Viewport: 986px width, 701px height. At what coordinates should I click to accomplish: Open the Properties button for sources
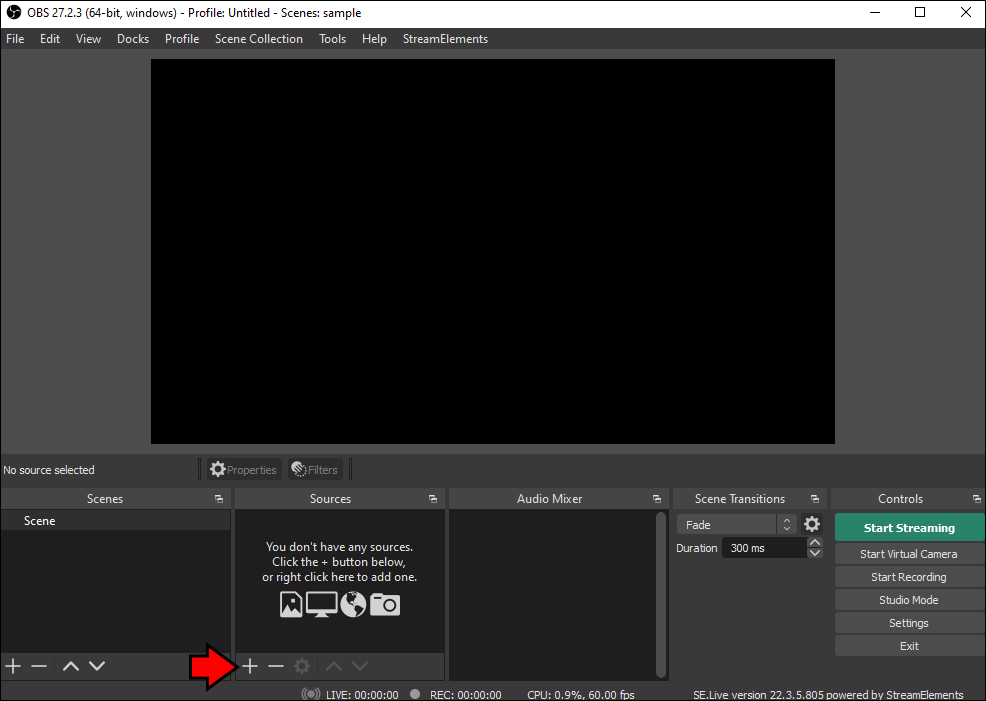[x=243, y=469]
